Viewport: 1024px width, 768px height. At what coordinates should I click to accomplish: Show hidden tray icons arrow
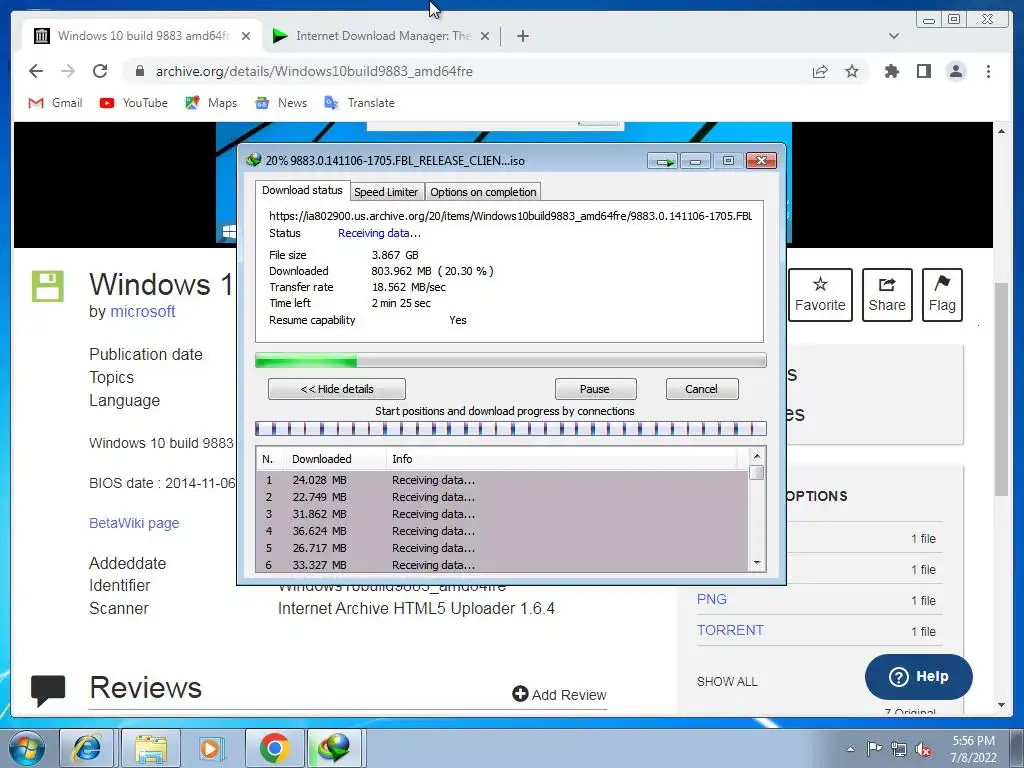click(x=850, y=749)
